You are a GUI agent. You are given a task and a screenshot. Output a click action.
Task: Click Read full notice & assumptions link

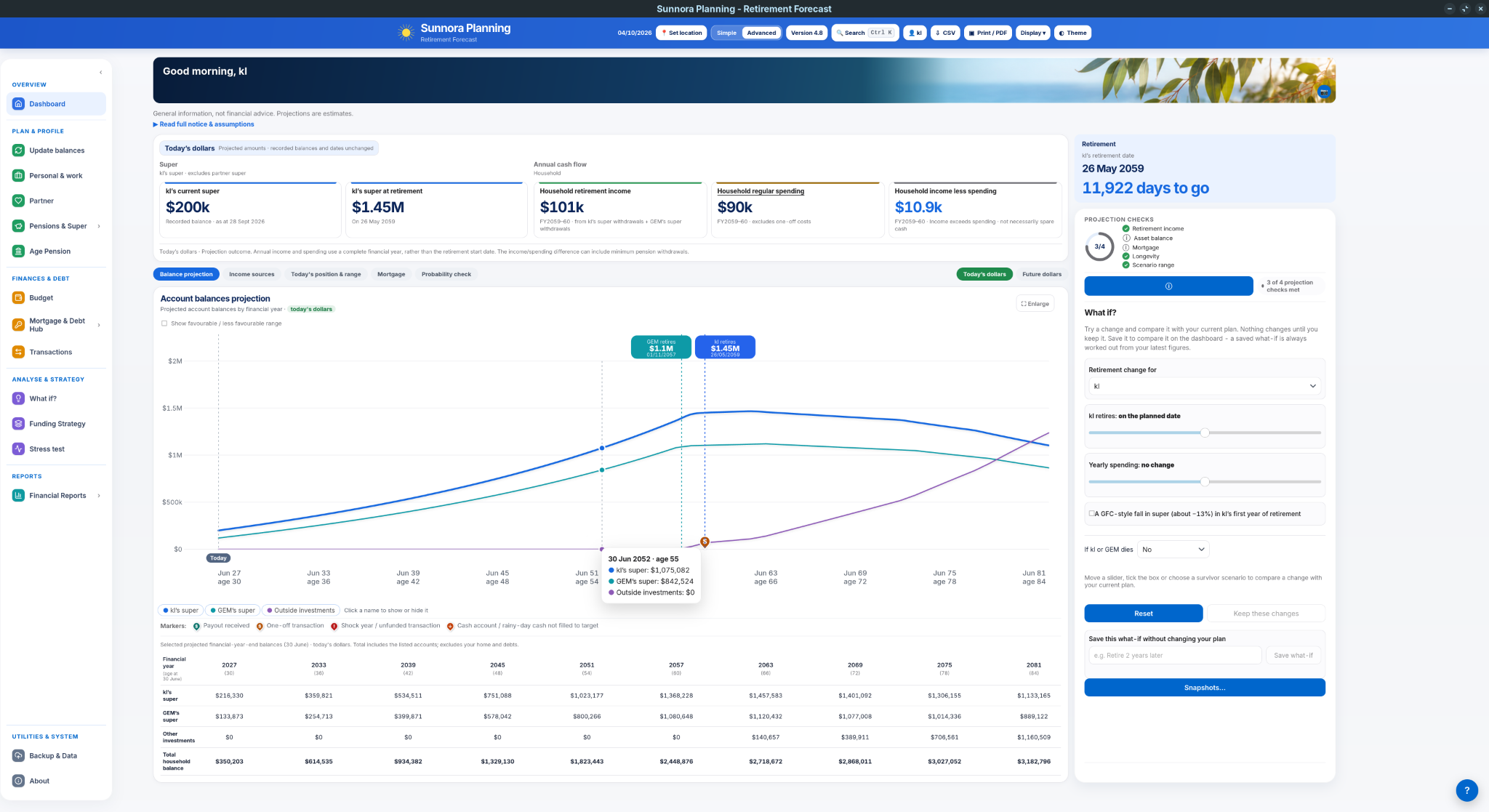coord(204,124)
